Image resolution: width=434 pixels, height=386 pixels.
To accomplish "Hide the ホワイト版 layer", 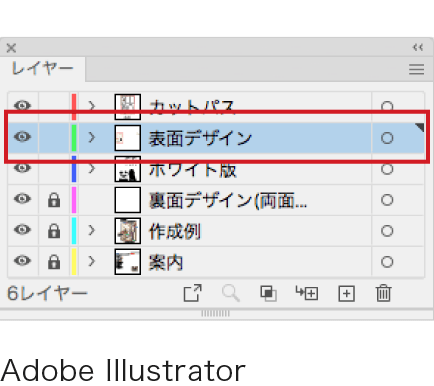I will (22, 167).
